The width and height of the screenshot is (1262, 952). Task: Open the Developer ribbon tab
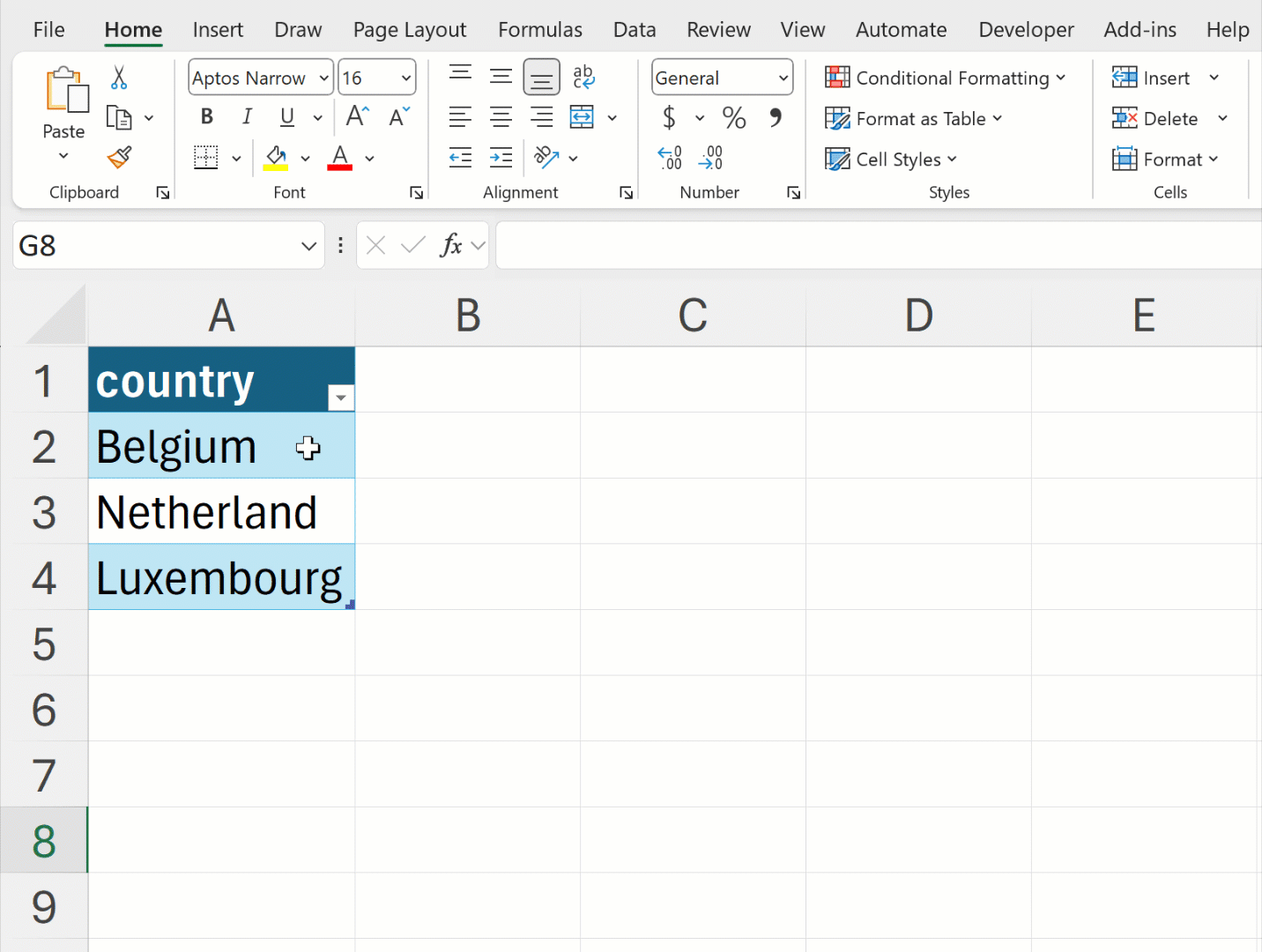1025,29
